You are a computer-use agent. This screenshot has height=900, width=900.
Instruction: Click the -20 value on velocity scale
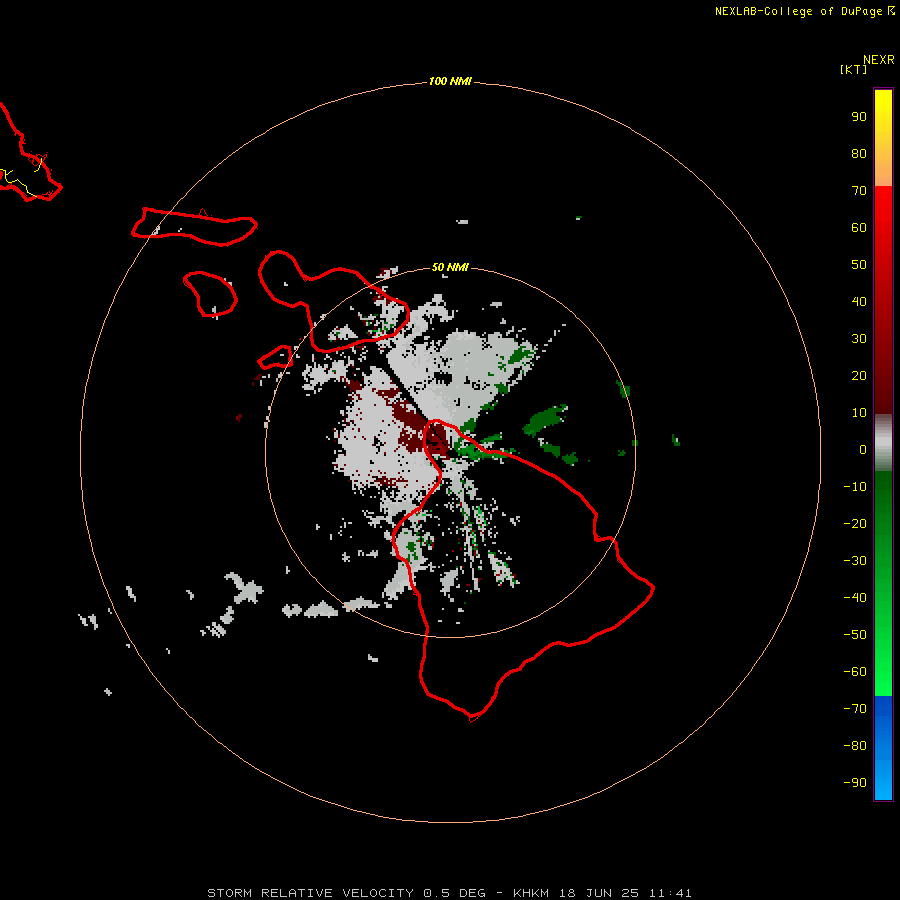click(855, 523)
